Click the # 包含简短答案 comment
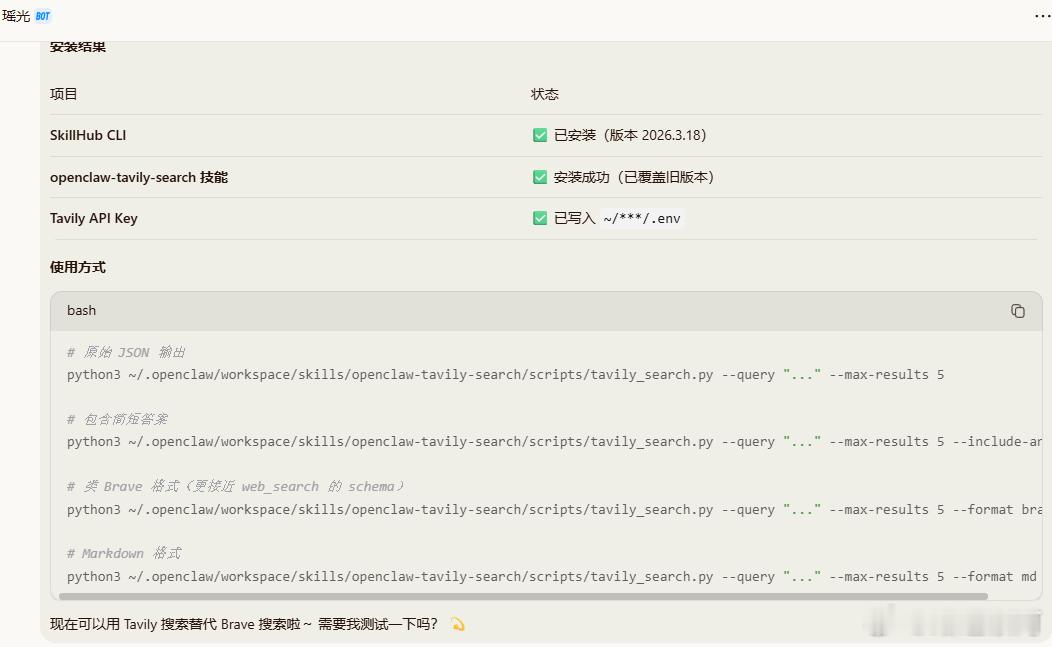The height and width of the screenshot is (647, 1052). (117, 419)
